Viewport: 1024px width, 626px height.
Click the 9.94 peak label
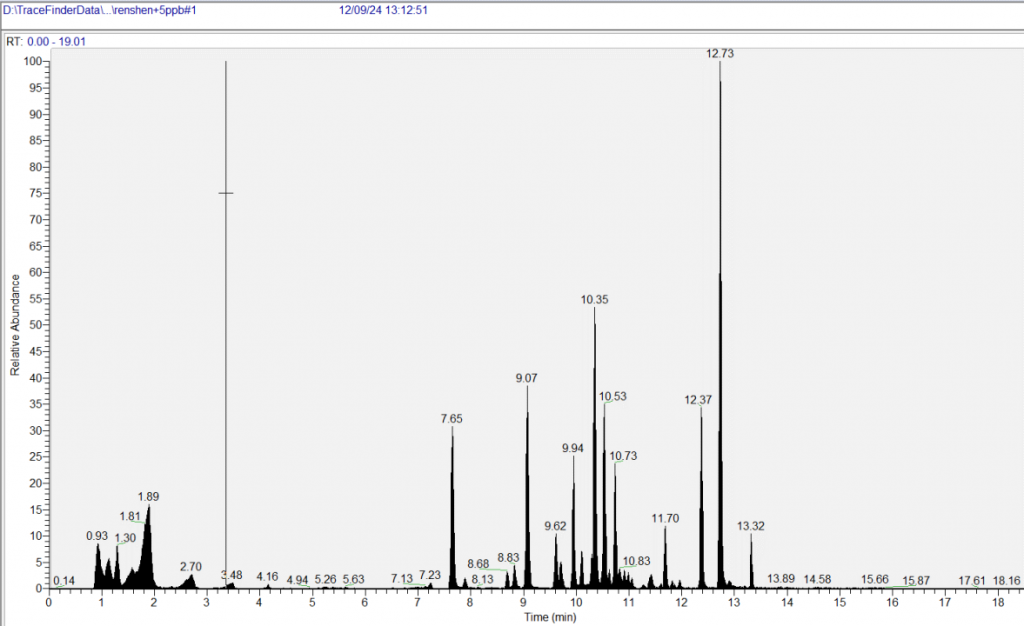[x=573, y=448]
